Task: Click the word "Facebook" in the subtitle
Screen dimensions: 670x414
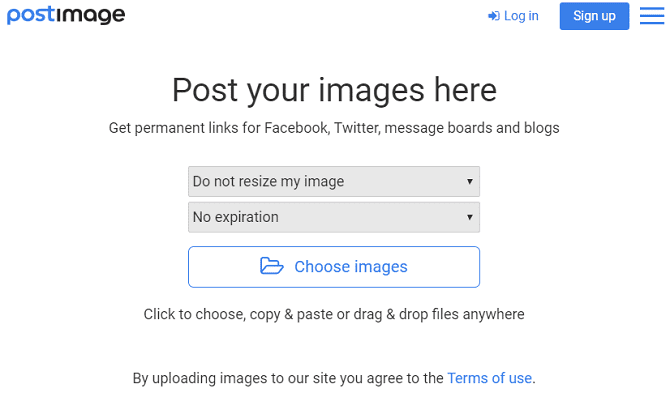Action: (295, 128)
